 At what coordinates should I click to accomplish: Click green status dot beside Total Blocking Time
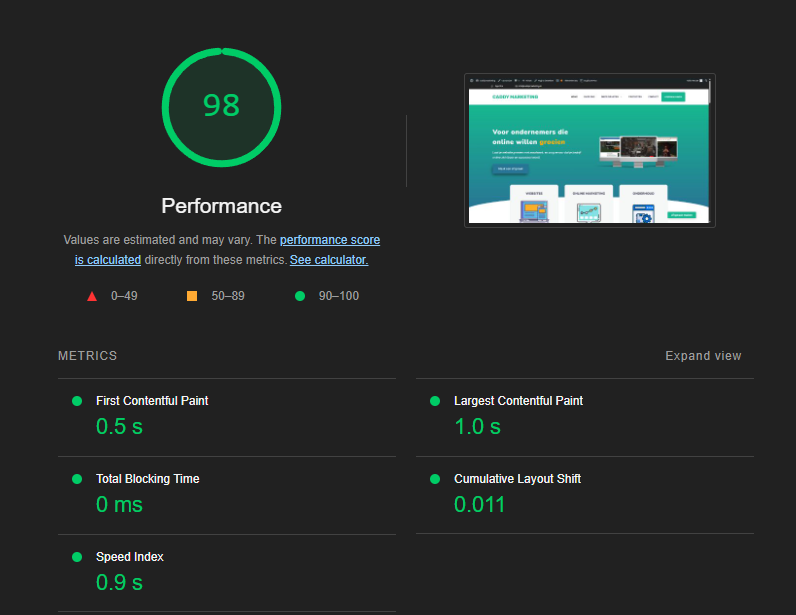(x=77, y=479)
